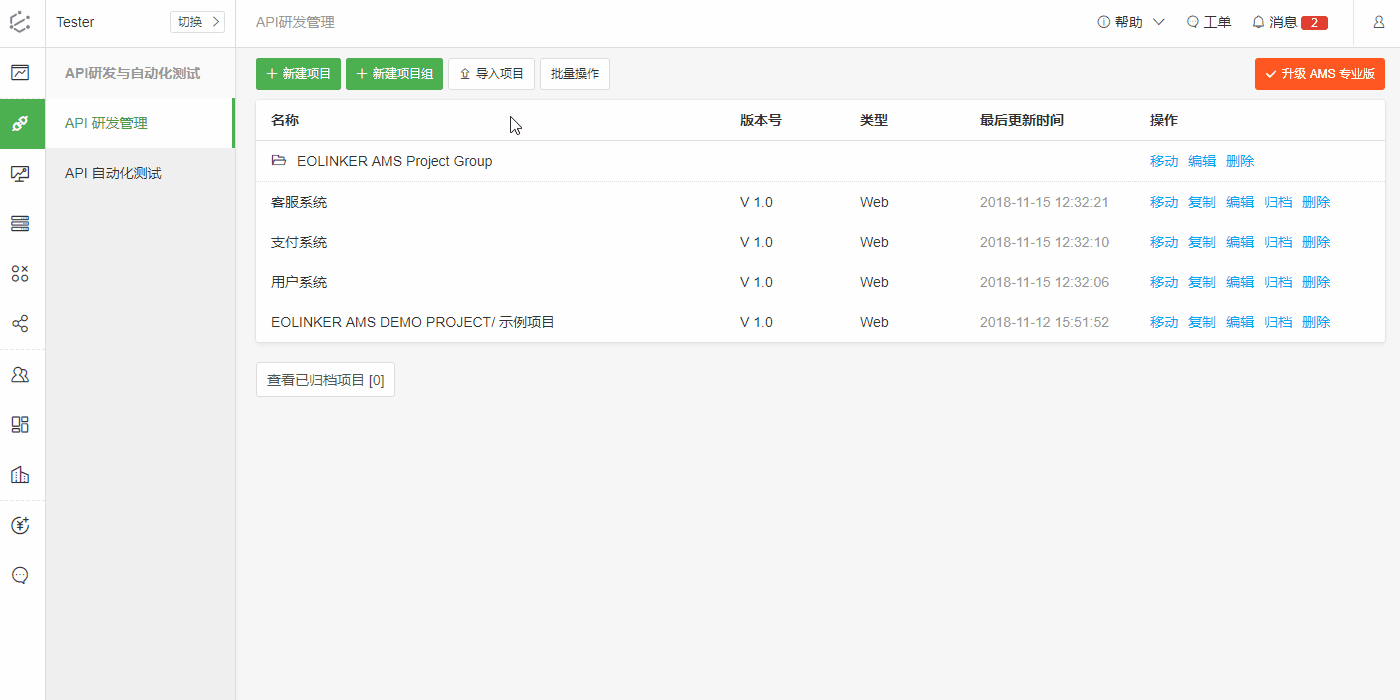Click 删除 in the DEMO PROJECT row
This screenshot has width=1400, height=700.
tap(1316, 322)
